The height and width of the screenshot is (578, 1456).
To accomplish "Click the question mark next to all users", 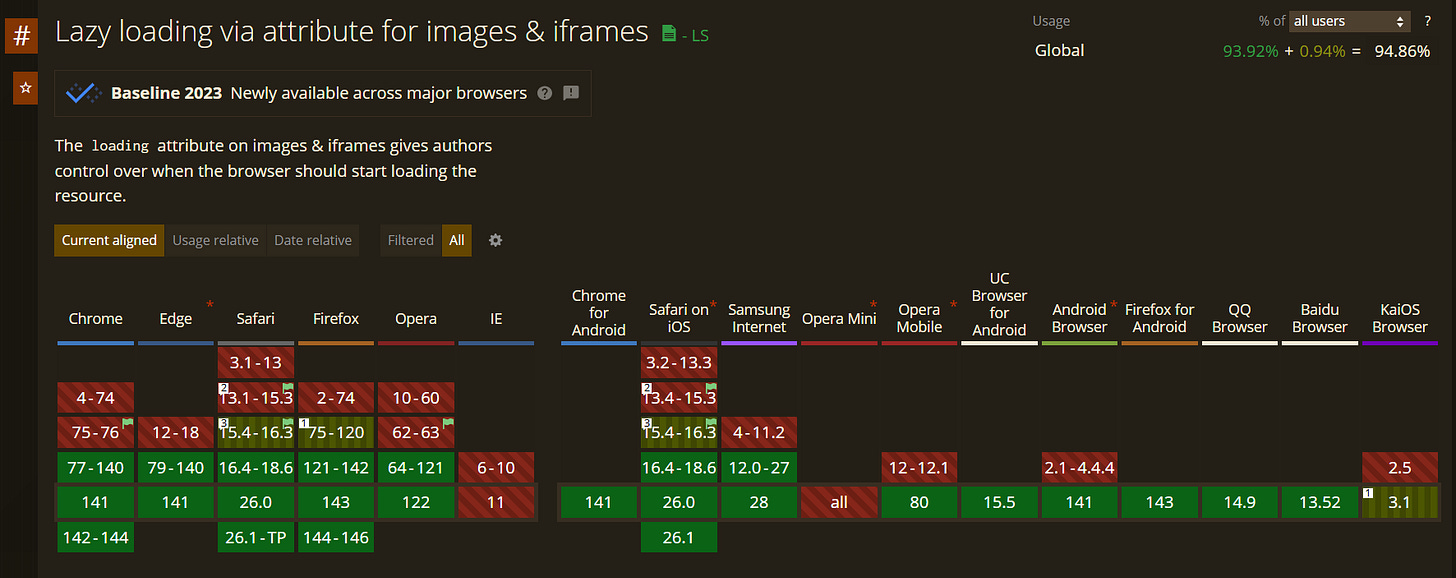I will coord(1427,21).
